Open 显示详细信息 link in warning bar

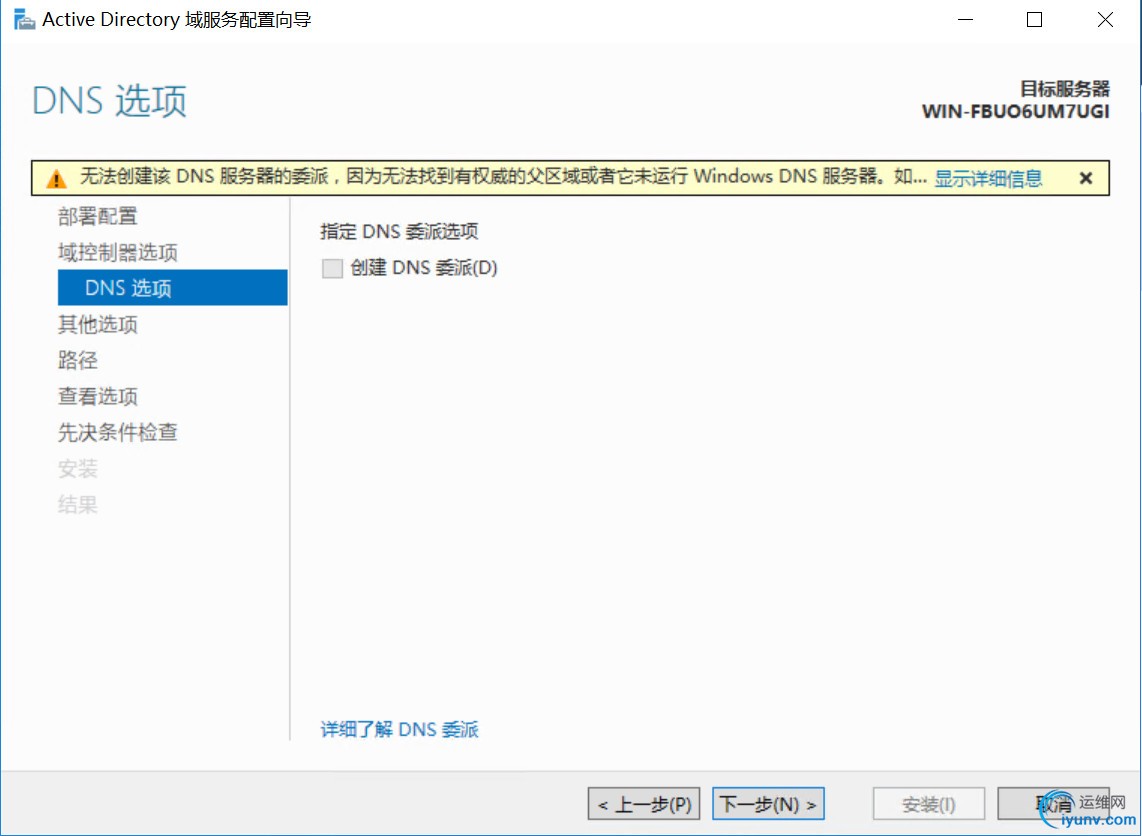click(x=988, y=178)
